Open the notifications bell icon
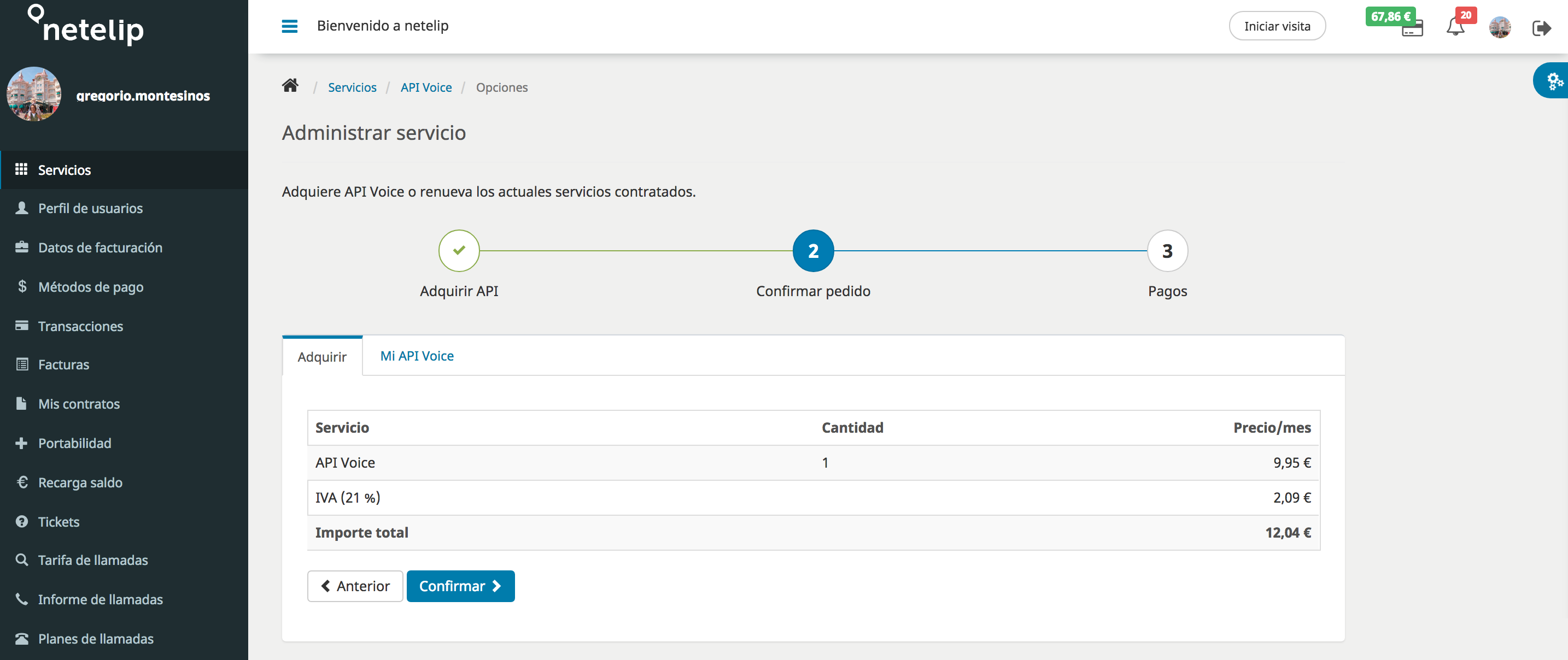 (x=1455, y=27)
